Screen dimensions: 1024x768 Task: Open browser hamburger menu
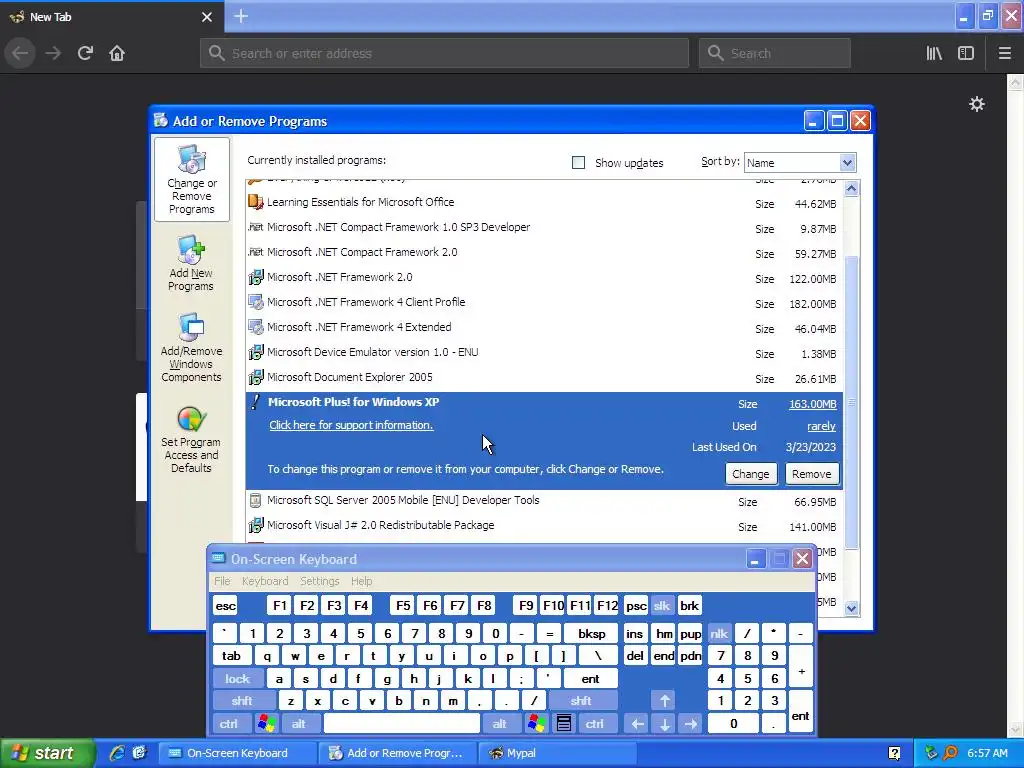point(1004,53)
